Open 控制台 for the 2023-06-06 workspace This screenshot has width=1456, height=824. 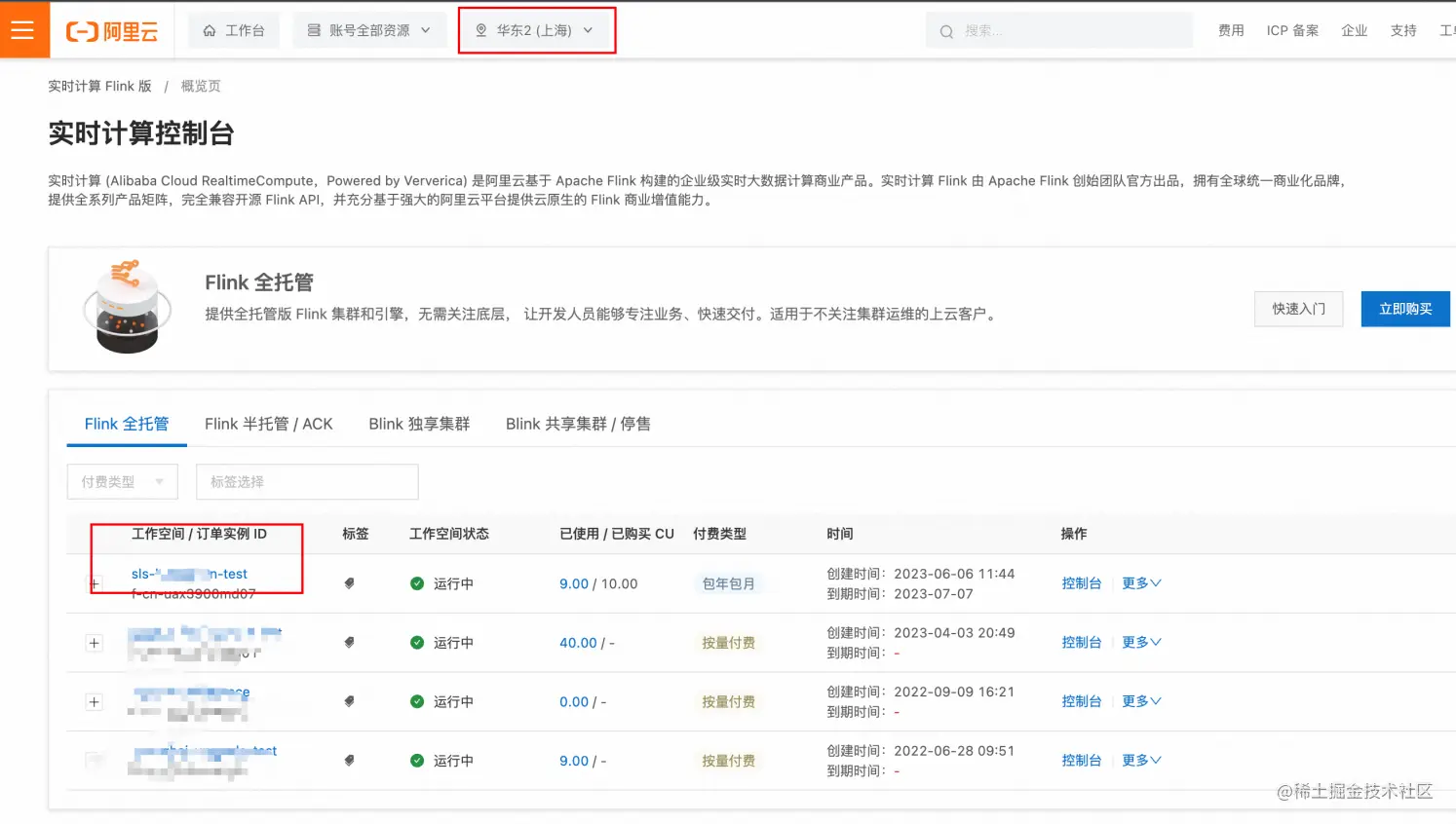click(x=1081, y=583)
